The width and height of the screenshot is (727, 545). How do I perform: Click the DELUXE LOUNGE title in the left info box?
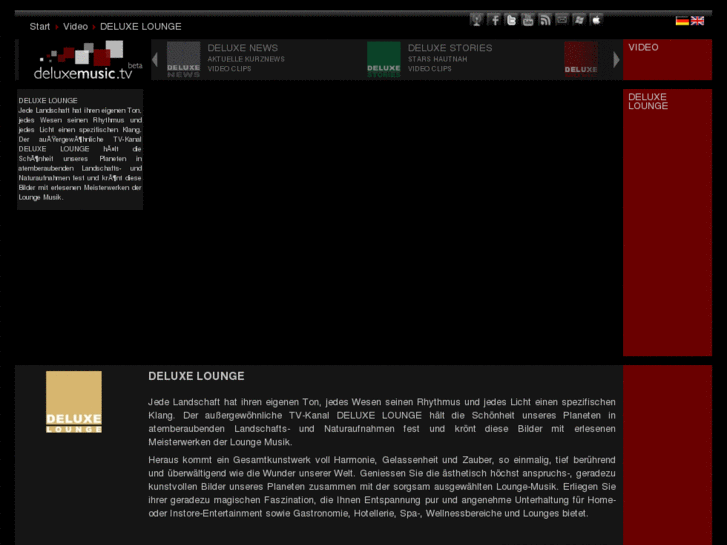[x=48, y=100]
